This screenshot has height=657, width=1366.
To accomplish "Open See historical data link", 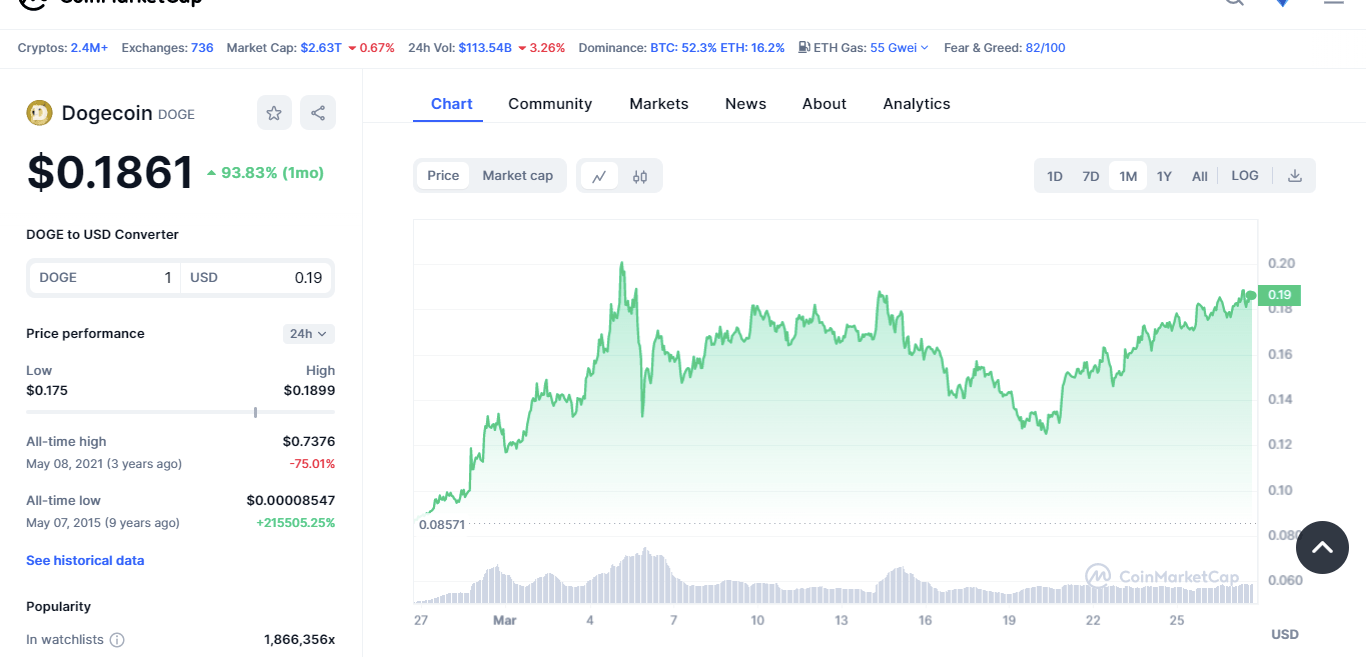I will [85, 561].
